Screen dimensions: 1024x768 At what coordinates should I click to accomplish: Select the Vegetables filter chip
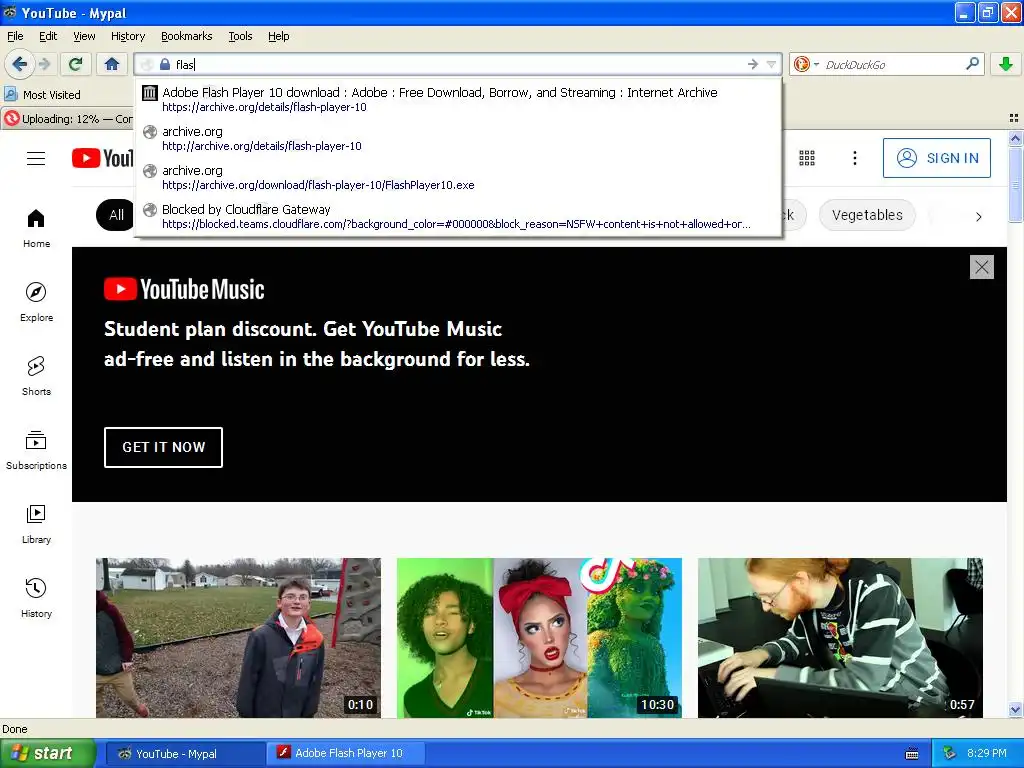pos(867,215)
